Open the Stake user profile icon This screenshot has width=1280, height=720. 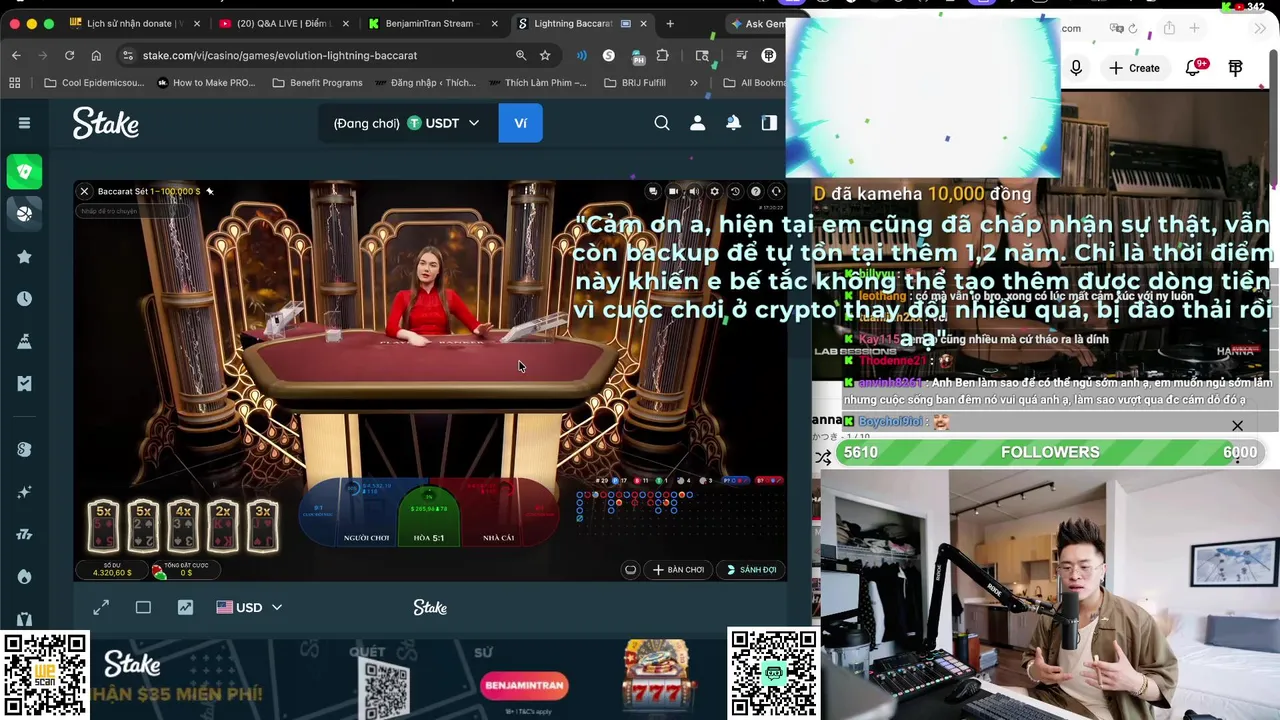(698, 123)
